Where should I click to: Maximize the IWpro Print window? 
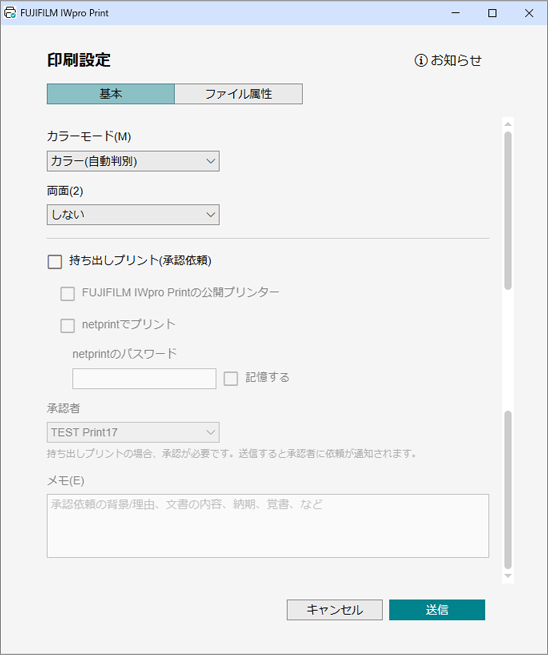point(492,13)
